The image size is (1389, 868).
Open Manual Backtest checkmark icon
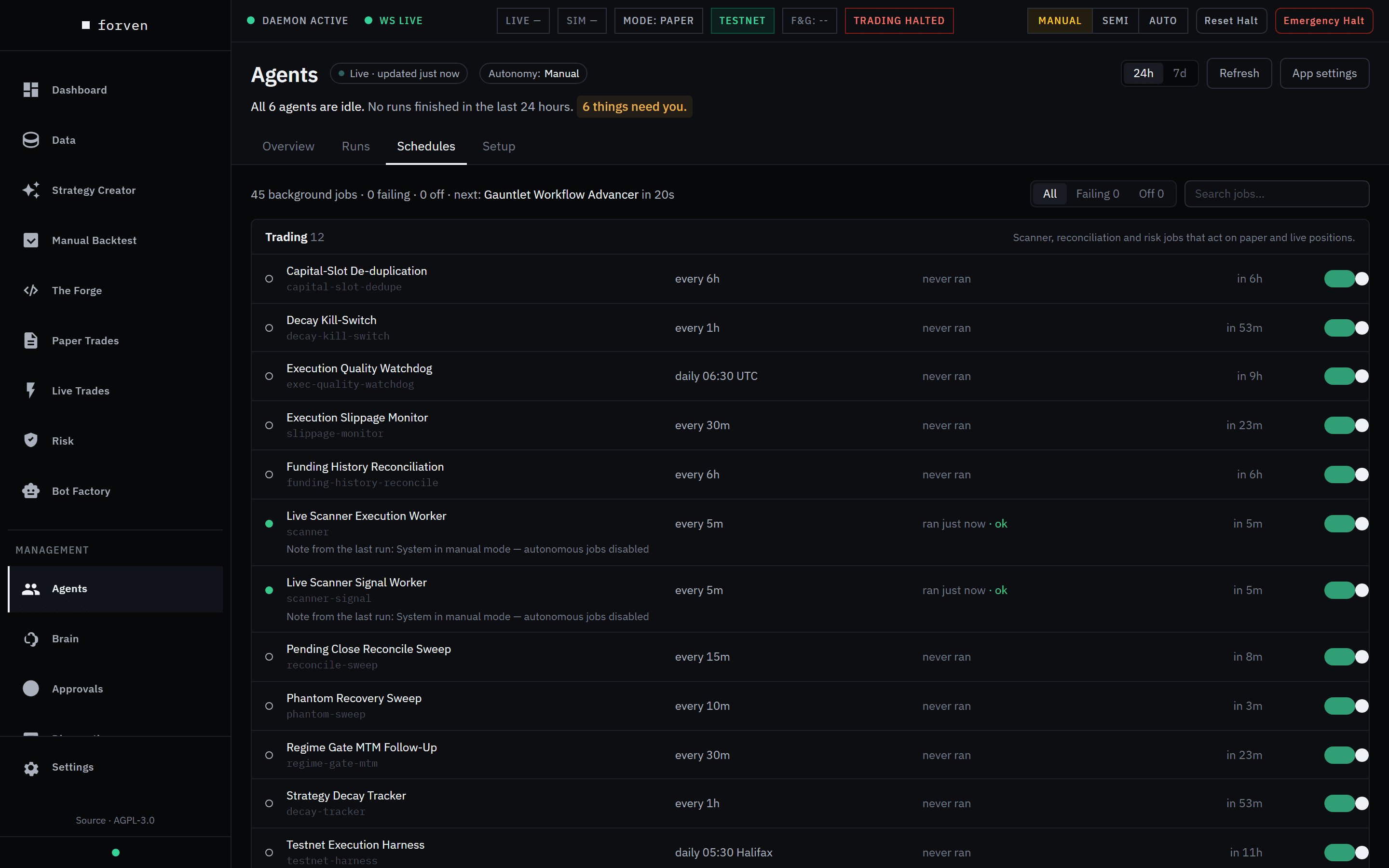tap(31, 240)
